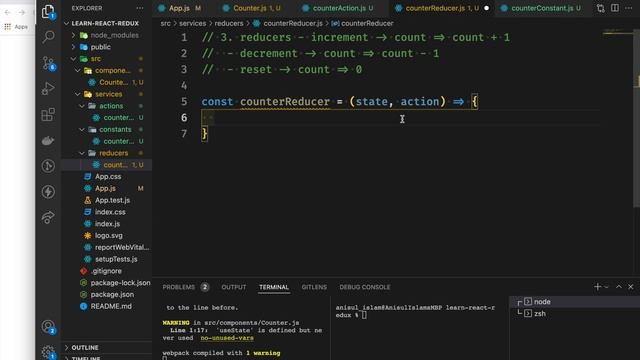Place cursor on editor line 6
The image size is (640, 360).
click(x=400, y=118)
